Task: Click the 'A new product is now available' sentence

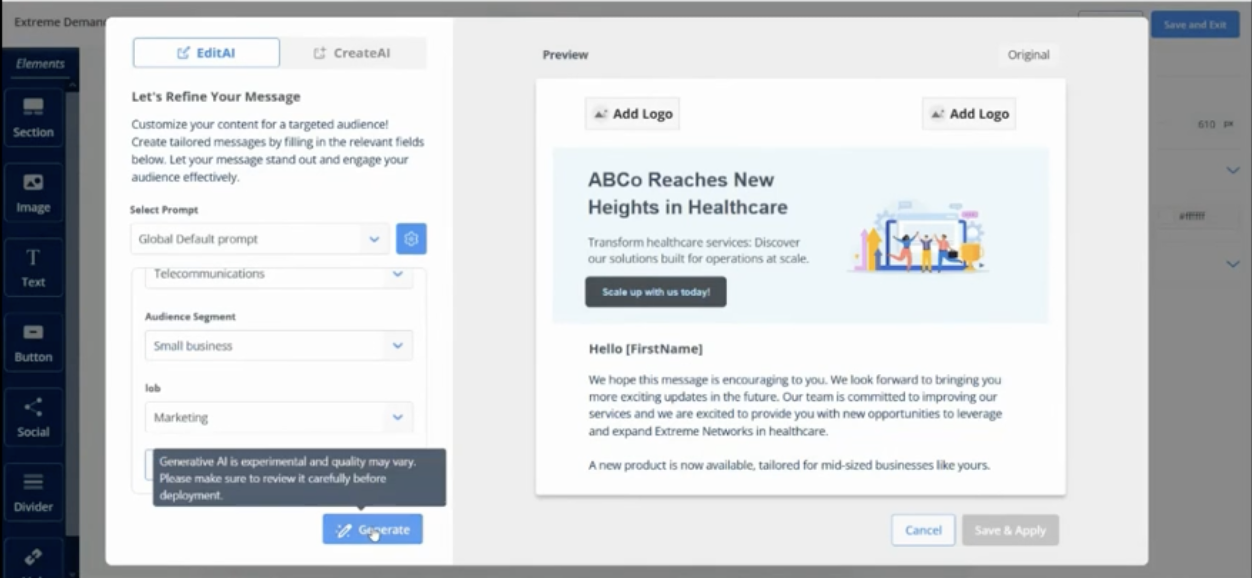Action: [789, 465]
